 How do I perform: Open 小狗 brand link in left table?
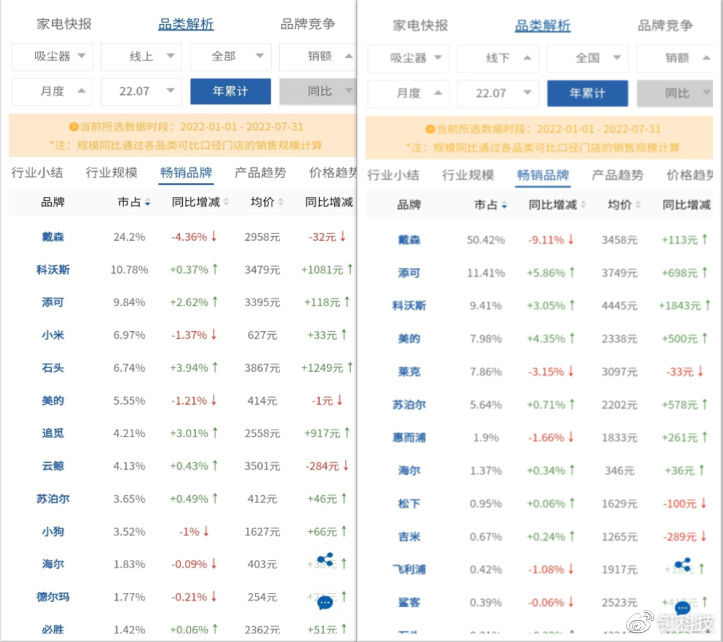point(53,532)
